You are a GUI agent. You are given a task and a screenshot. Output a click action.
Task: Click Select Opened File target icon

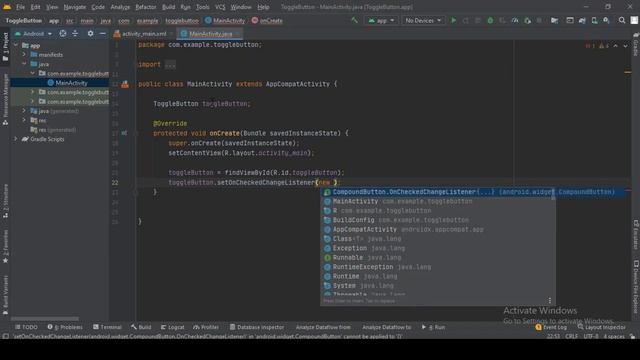tap(63, 33)
